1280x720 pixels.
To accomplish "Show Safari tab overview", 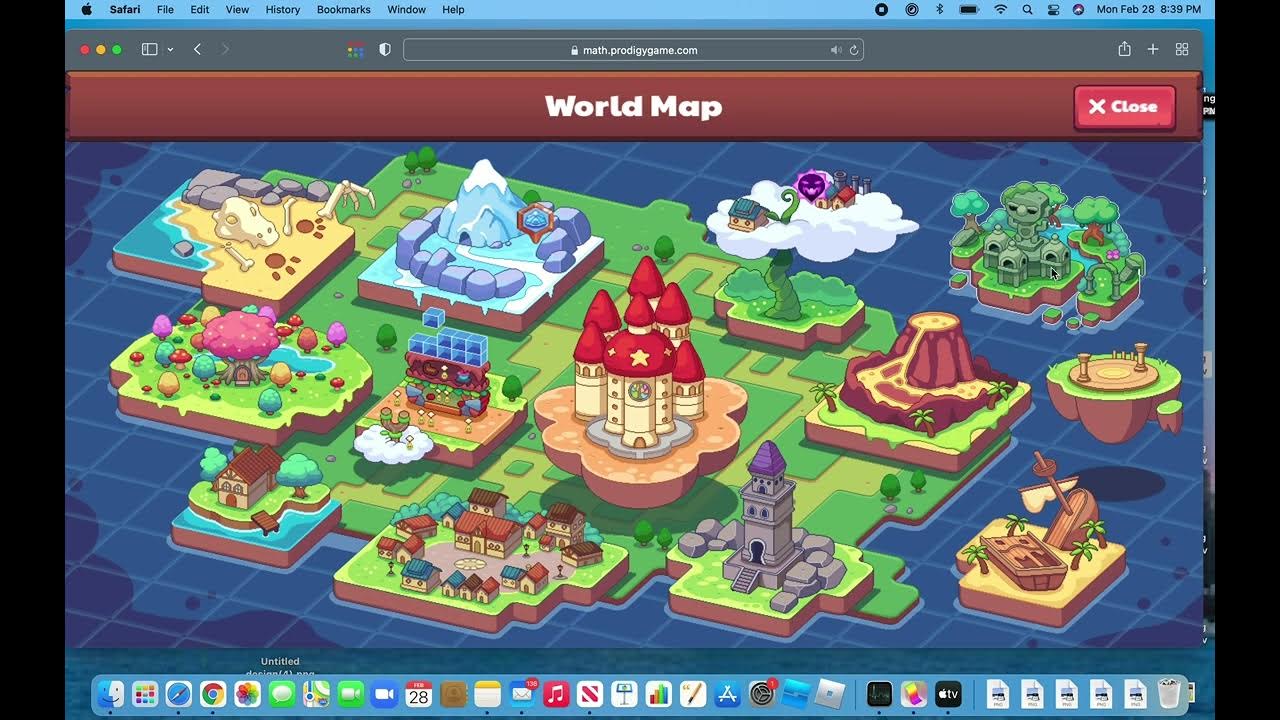I will 1182,49.
